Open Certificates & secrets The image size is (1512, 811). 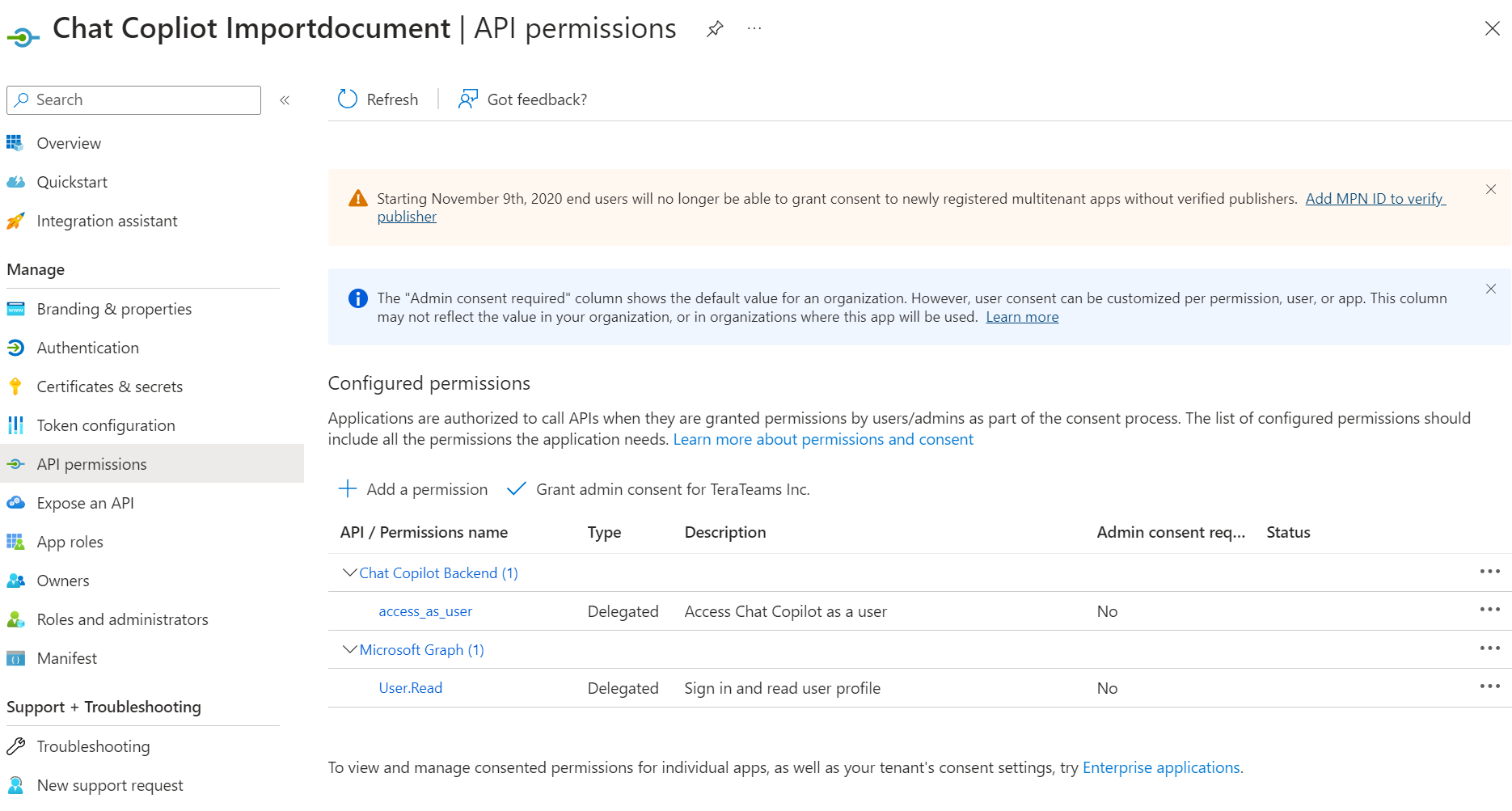[109, 386]
